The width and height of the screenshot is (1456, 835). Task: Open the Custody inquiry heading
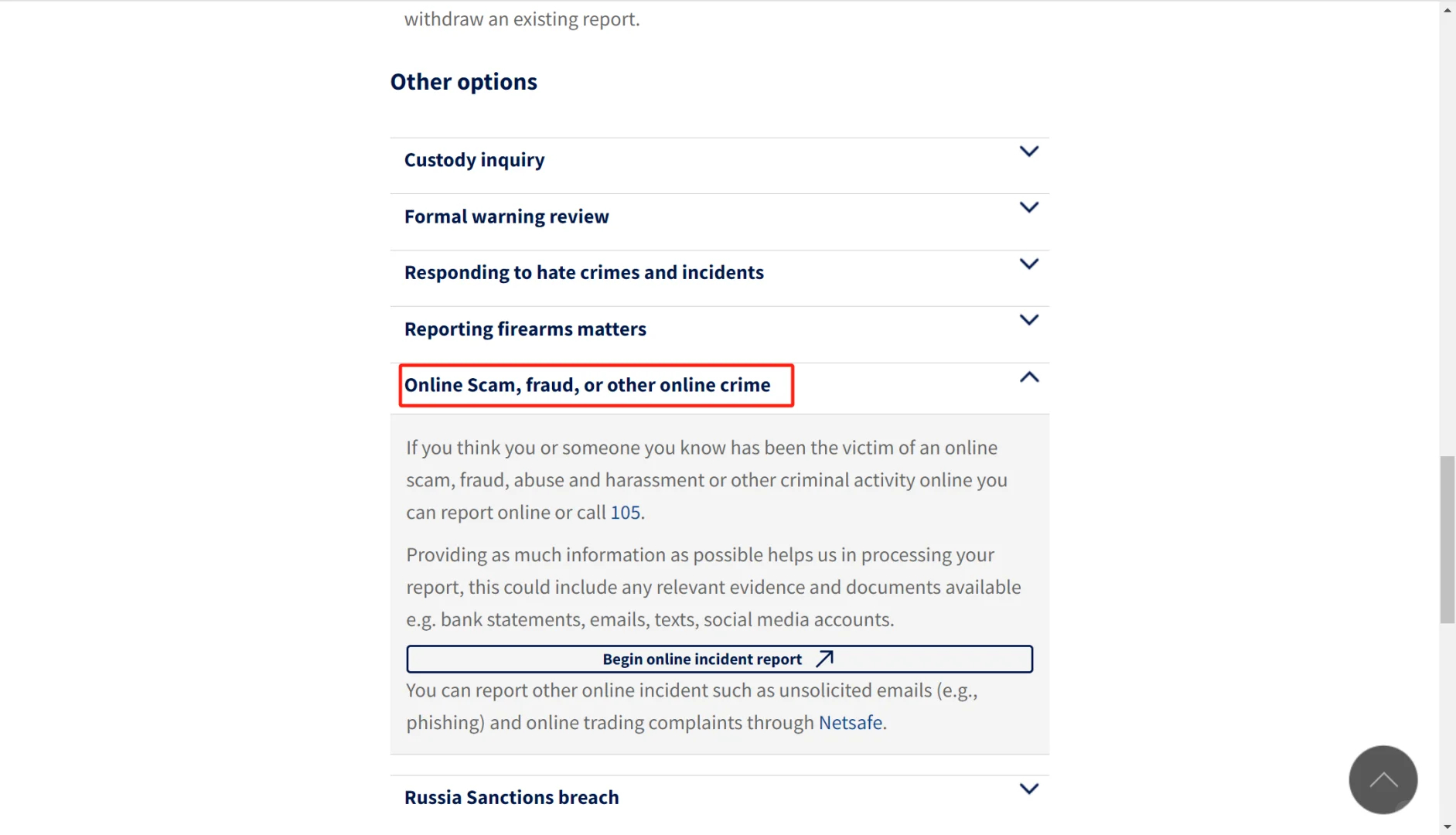pyautogui.click(x=474, y=160)
